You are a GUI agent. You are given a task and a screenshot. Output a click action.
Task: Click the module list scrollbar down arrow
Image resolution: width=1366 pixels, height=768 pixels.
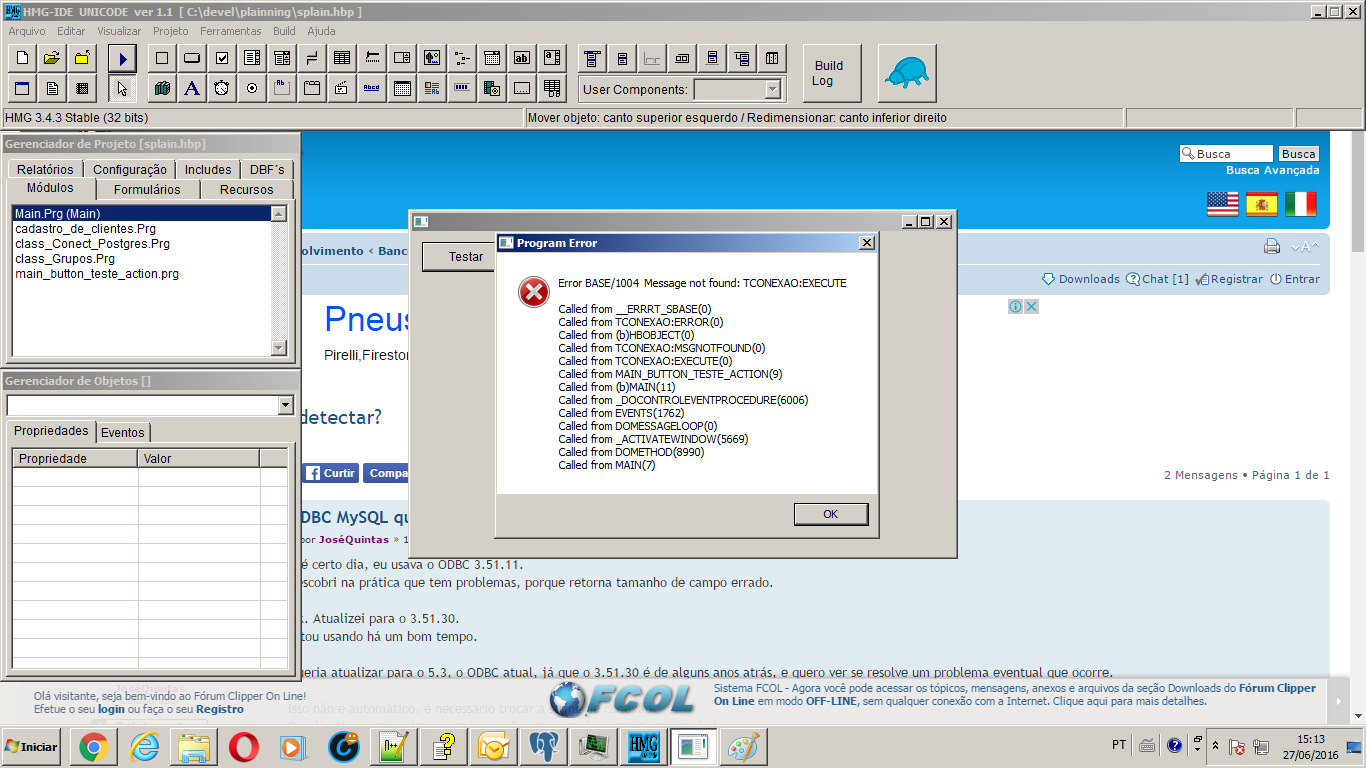[279, 348]
